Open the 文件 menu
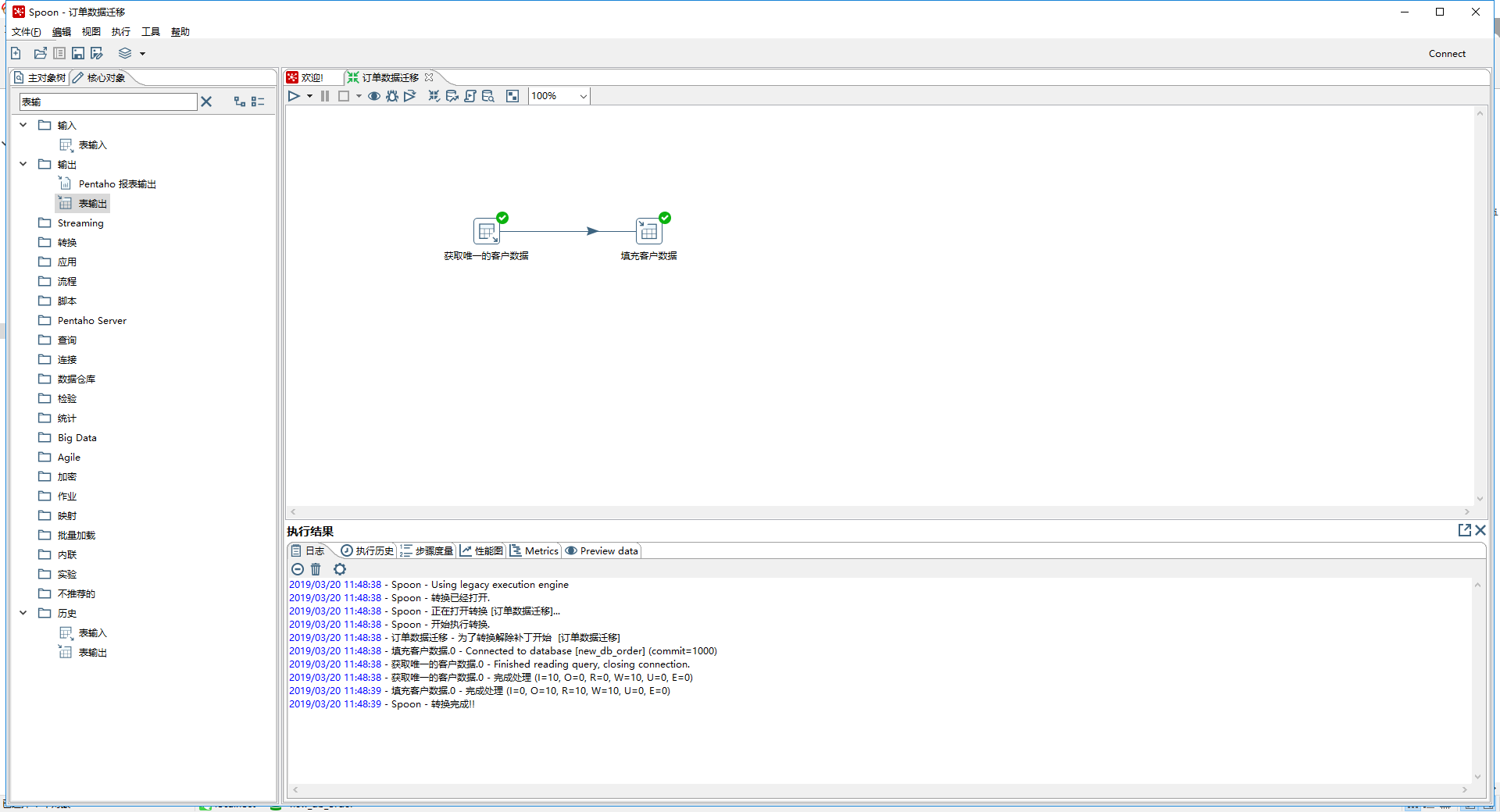 click(x=26, y=32)
